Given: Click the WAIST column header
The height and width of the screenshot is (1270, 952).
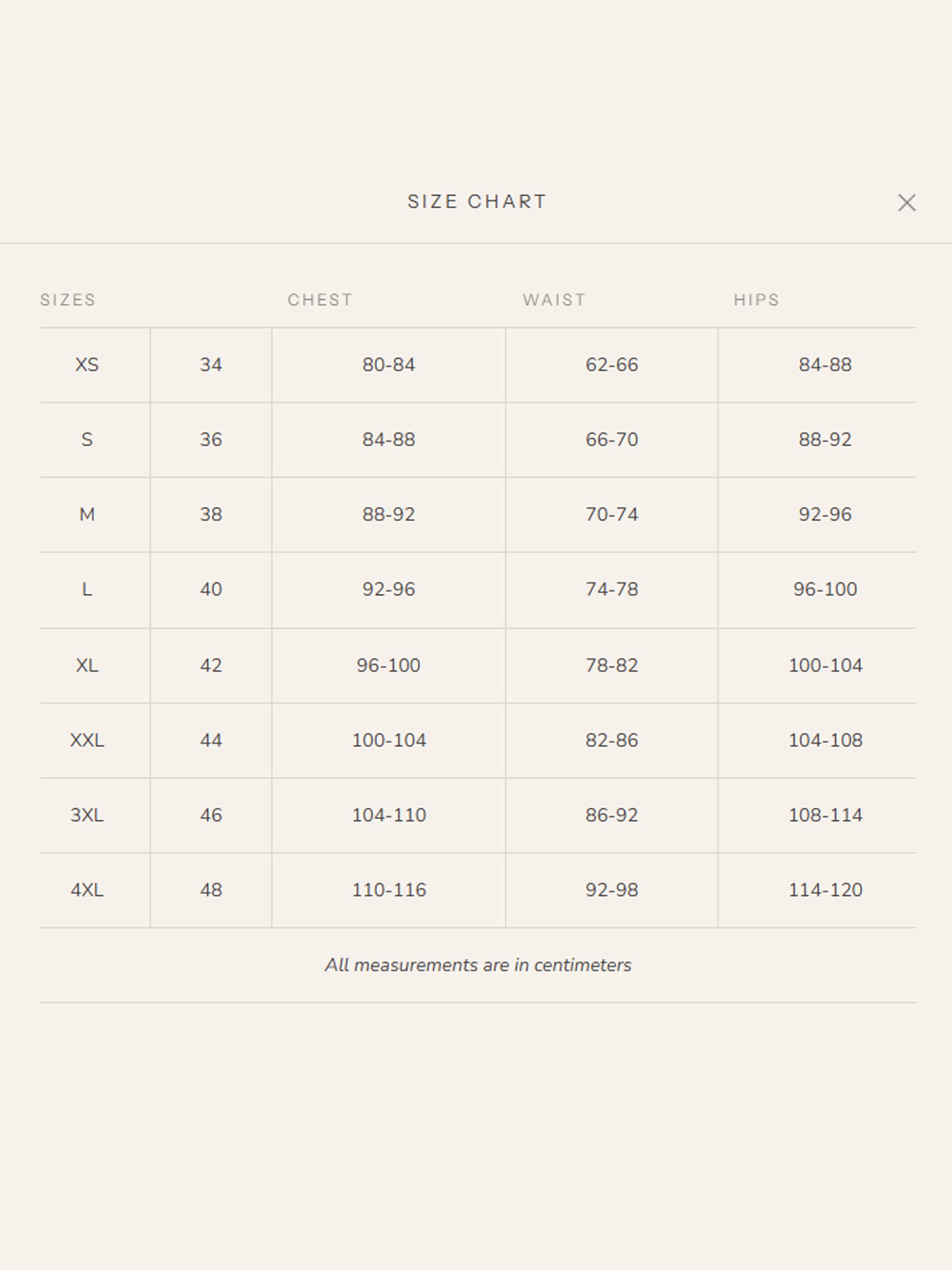Looking at the screenshot, I should (554, 300).
